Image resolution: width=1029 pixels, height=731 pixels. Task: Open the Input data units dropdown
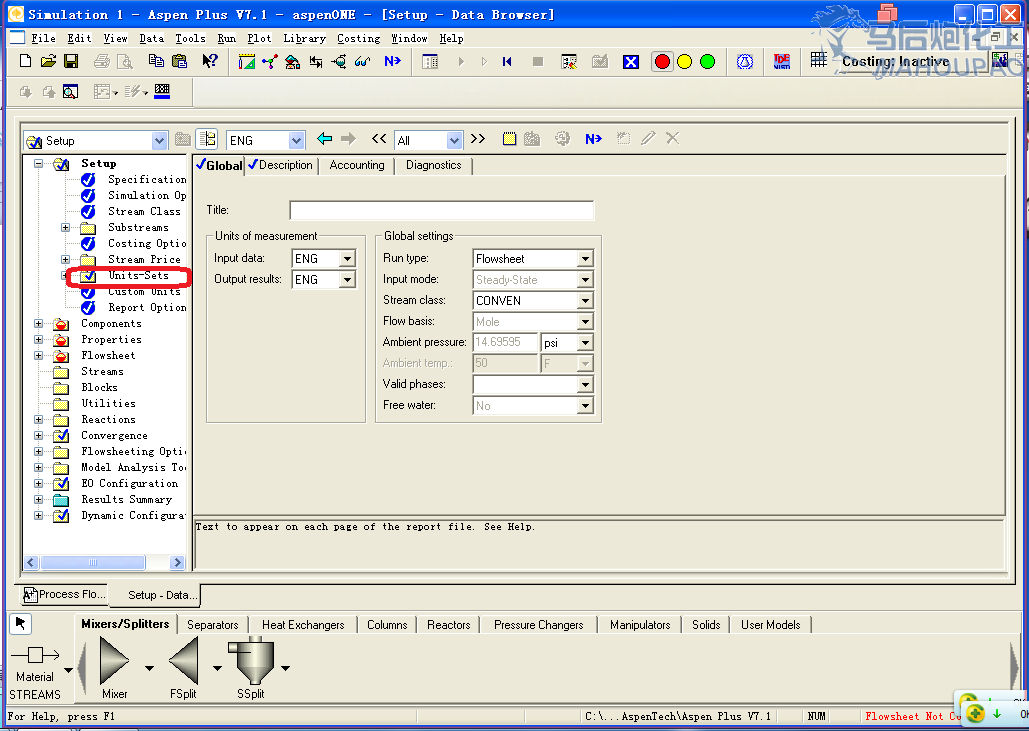[x=348, y=259]
